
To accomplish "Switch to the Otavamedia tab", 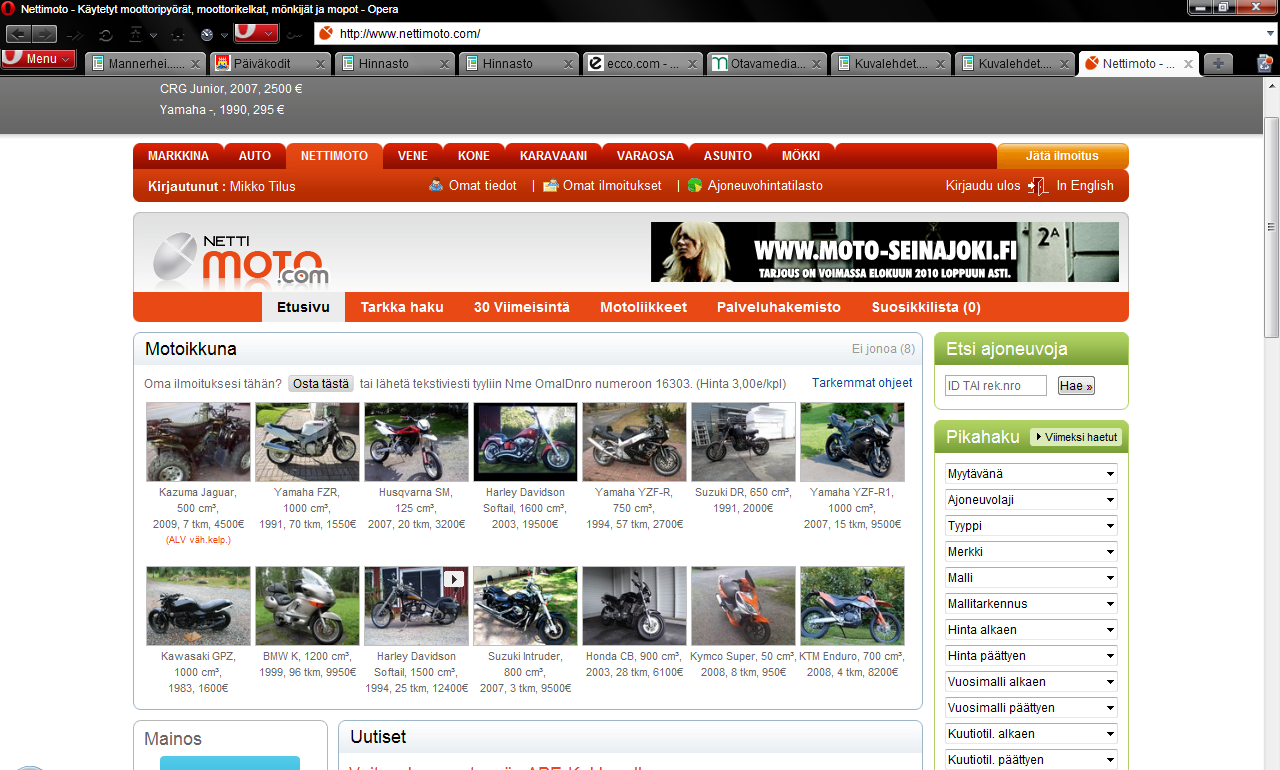I will tap(766, 64).
